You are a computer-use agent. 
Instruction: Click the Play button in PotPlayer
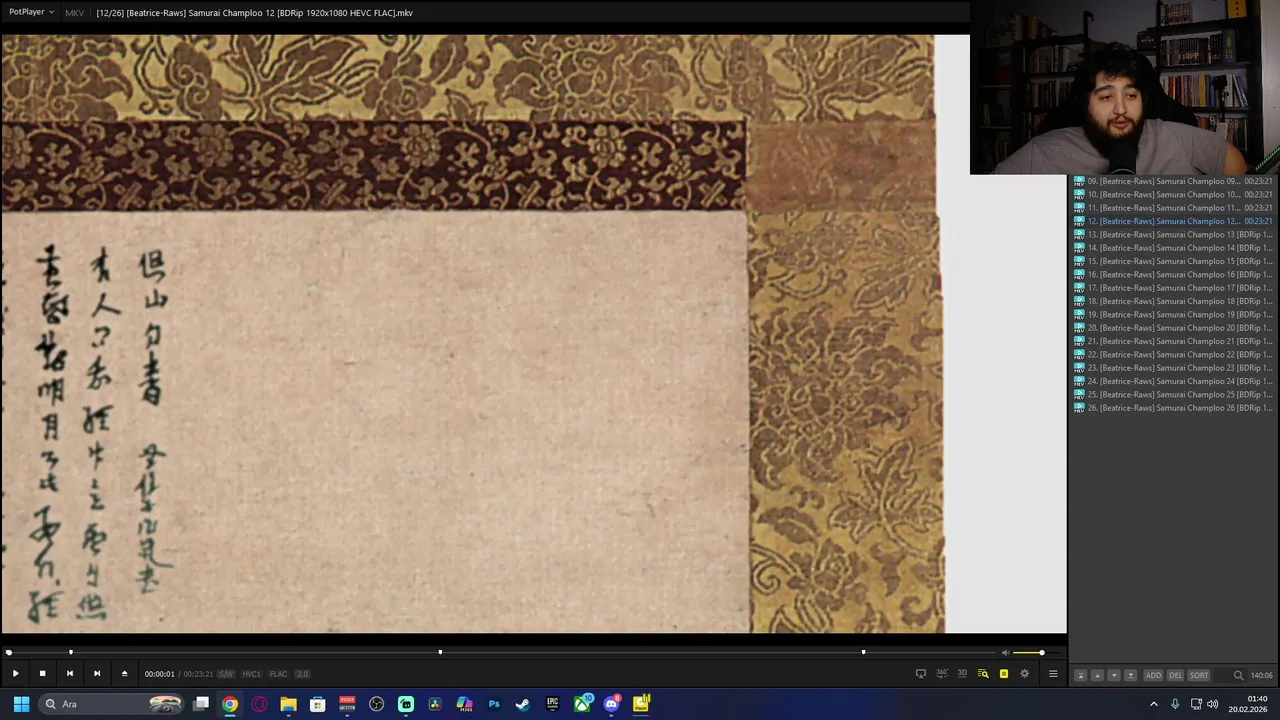(15, 674)
